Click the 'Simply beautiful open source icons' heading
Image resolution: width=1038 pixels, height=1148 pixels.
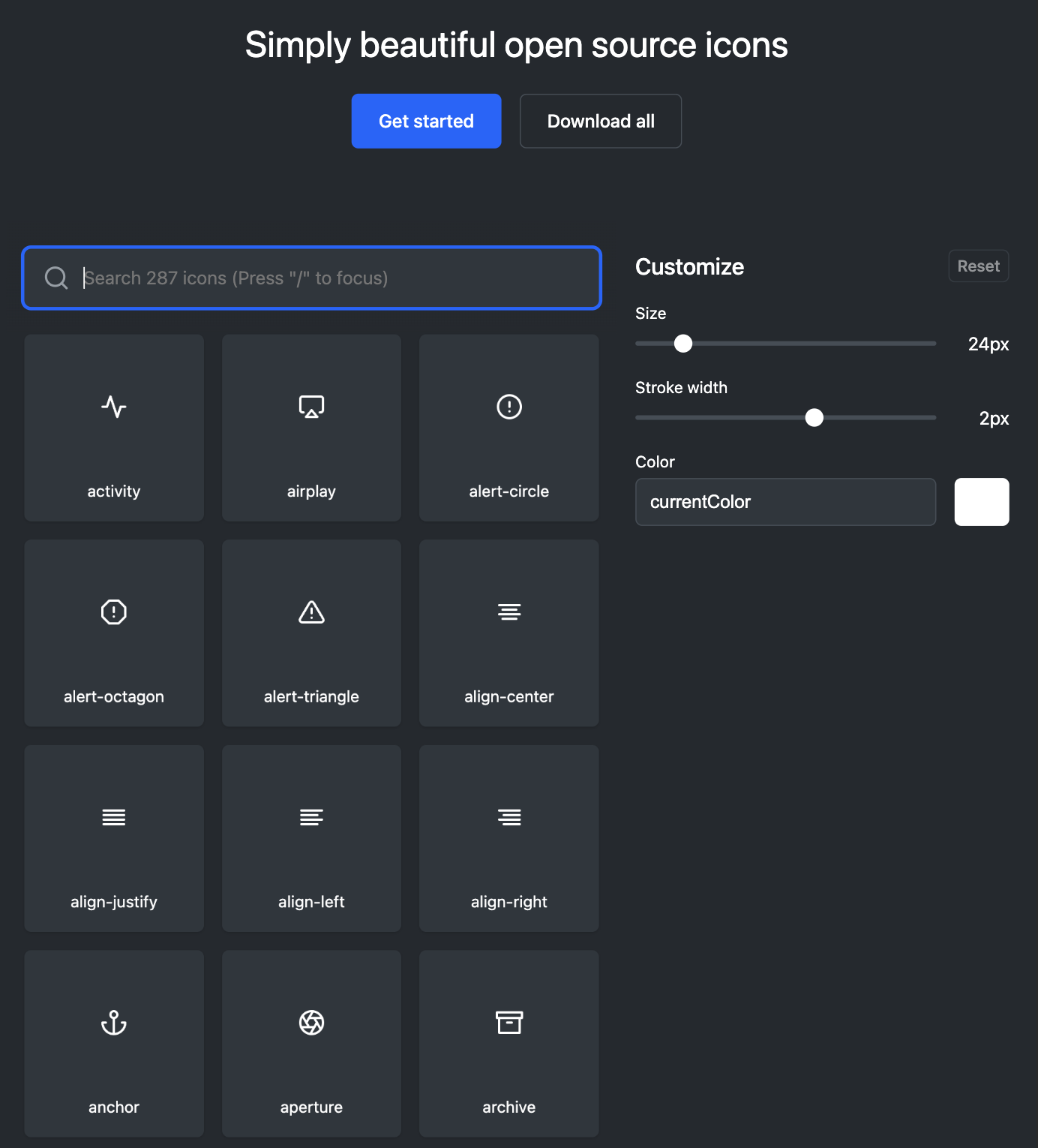(x=517, y=45)
